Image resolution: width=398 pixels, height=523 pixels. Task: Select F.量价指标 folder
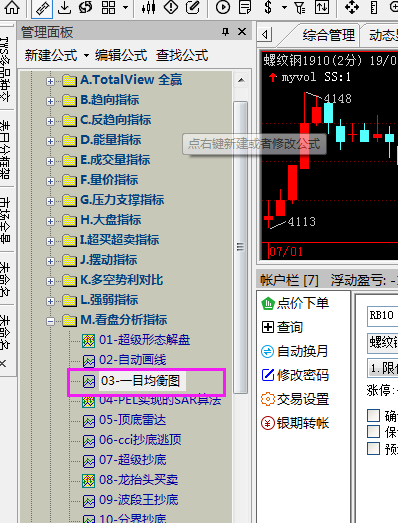(x=109, y=180)
